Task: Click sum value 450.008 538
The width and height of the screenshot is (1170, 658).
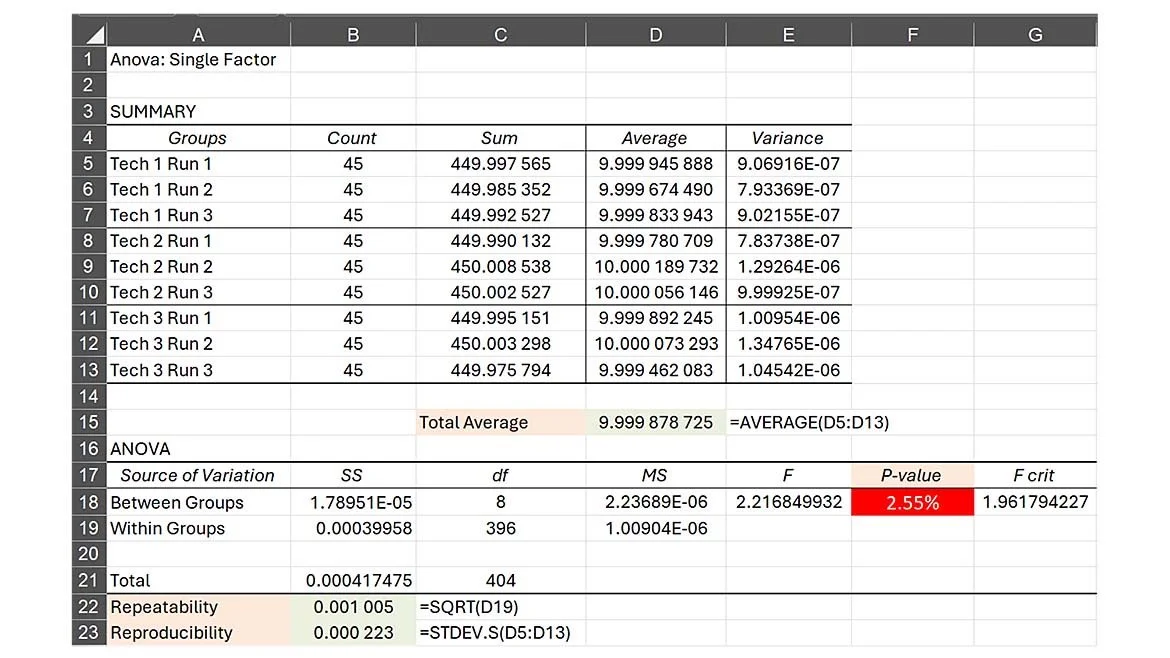Action: [x=501, y=266]
